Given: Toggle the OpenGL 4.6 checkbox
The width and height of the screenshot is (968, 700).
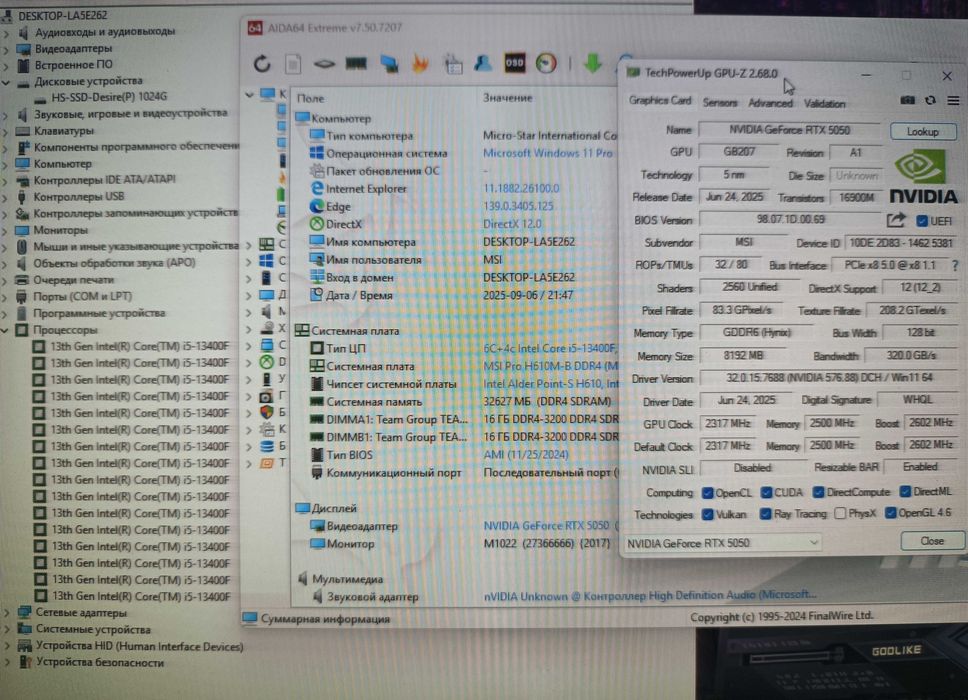Looking at the screenshot, I should pyautogui.click(x=891, y=512).
